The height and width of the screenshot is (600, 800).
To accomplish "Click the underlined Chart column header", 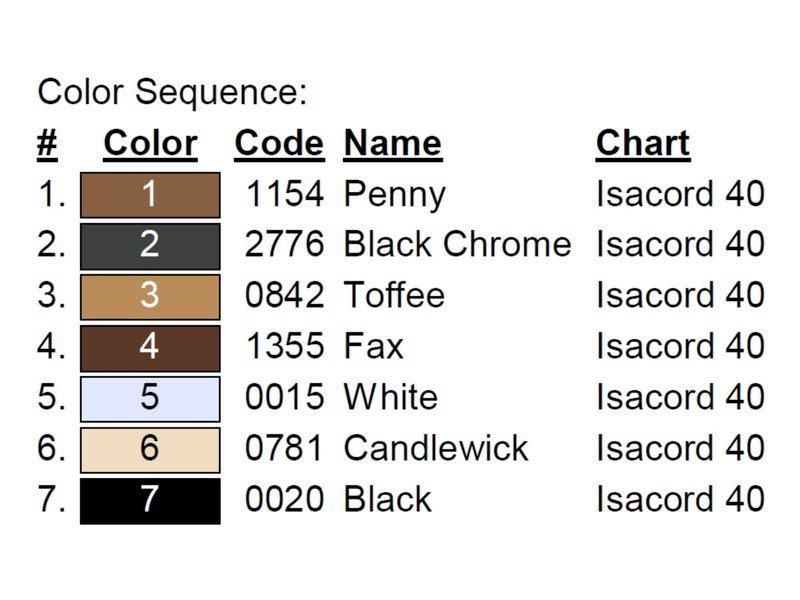I will point(643,144).
